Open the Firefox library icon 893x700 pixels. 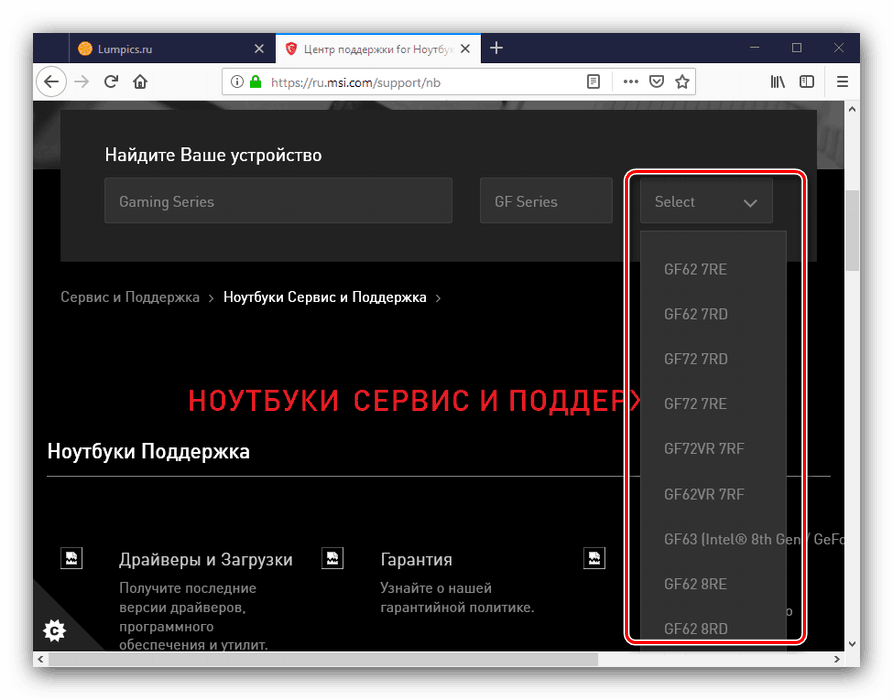pyautogui.click(x=777, y=82)
